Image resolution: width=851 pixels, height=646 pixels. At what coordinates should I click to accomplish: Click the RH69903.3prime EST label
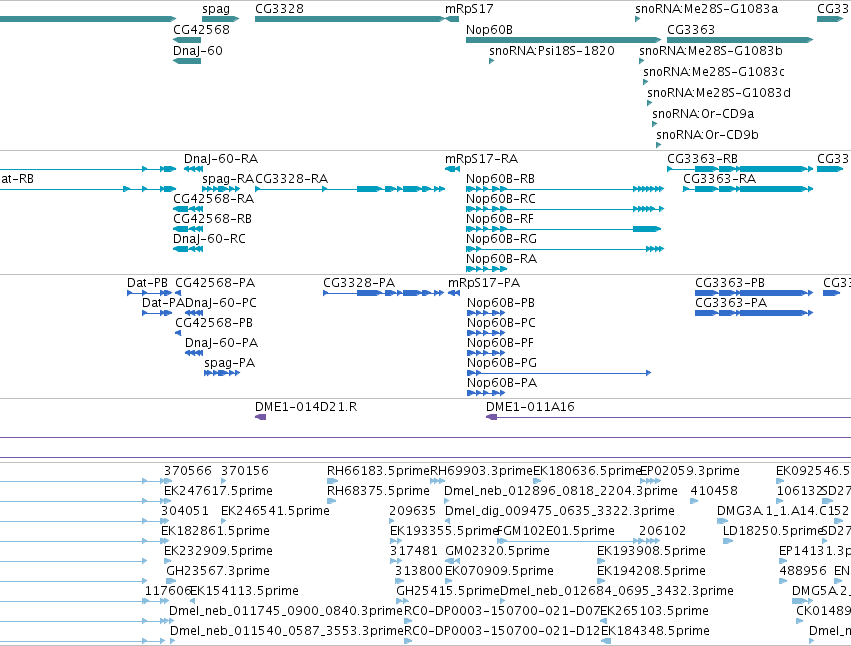pyautogui.click(x=481, y=471)
